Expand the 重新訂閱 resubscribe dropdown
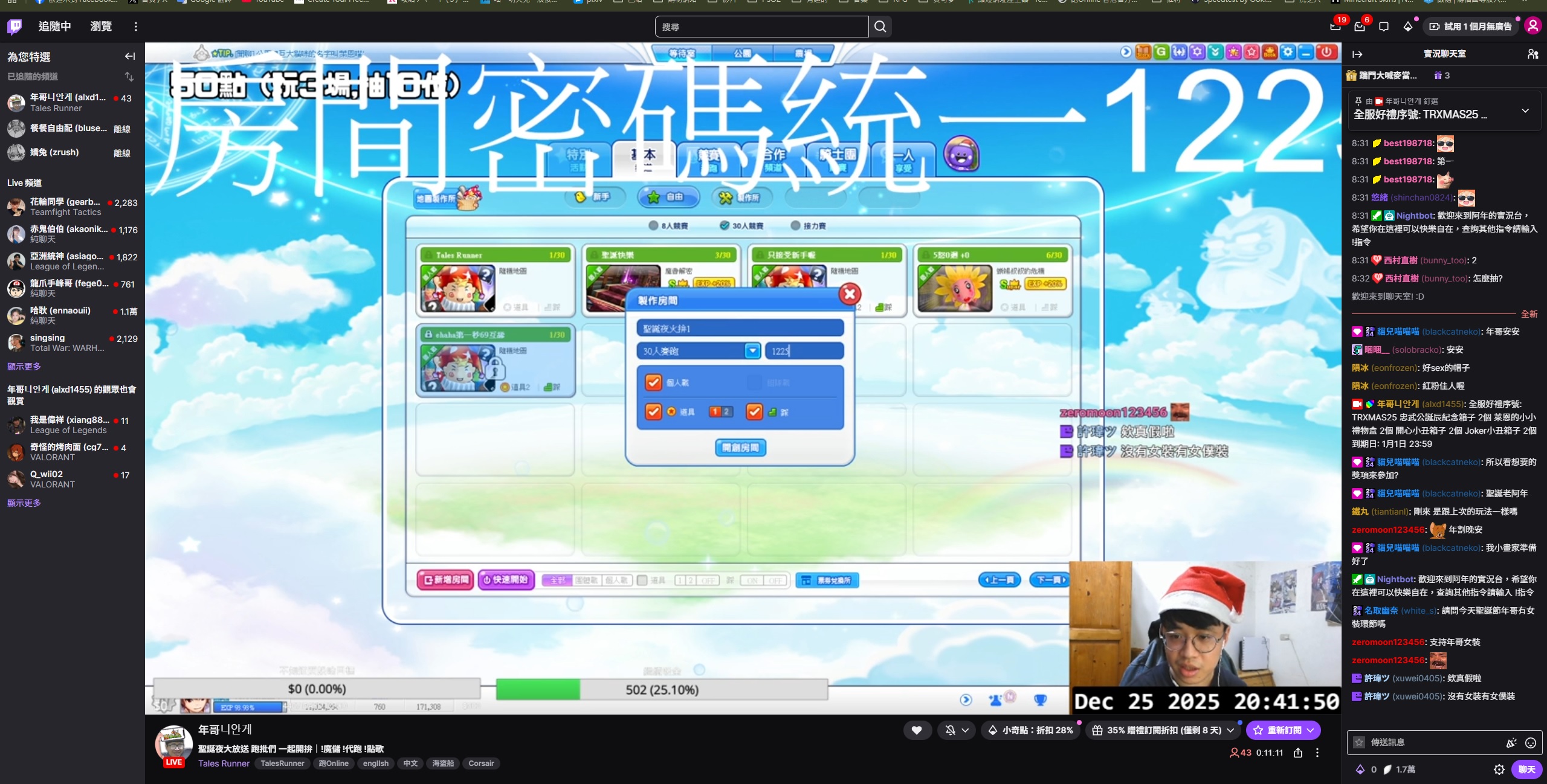The image size is (1547, 784). (1310, 730)
